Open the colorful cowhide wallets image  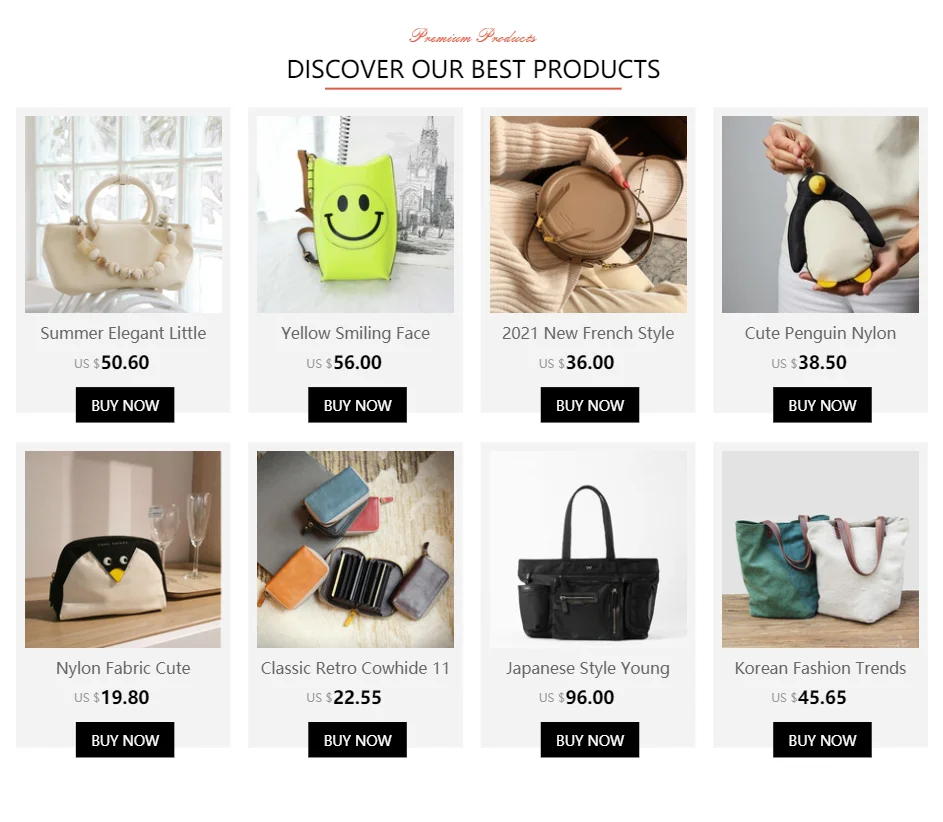[355, 549]
